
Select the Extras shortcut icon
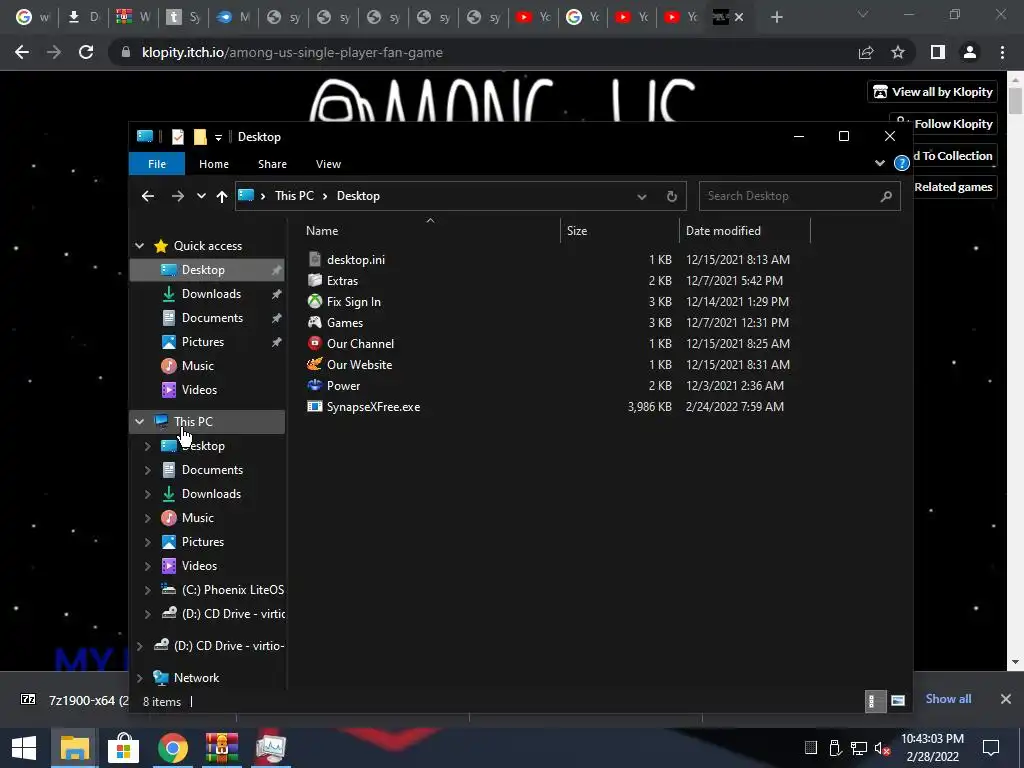point(315,280)
